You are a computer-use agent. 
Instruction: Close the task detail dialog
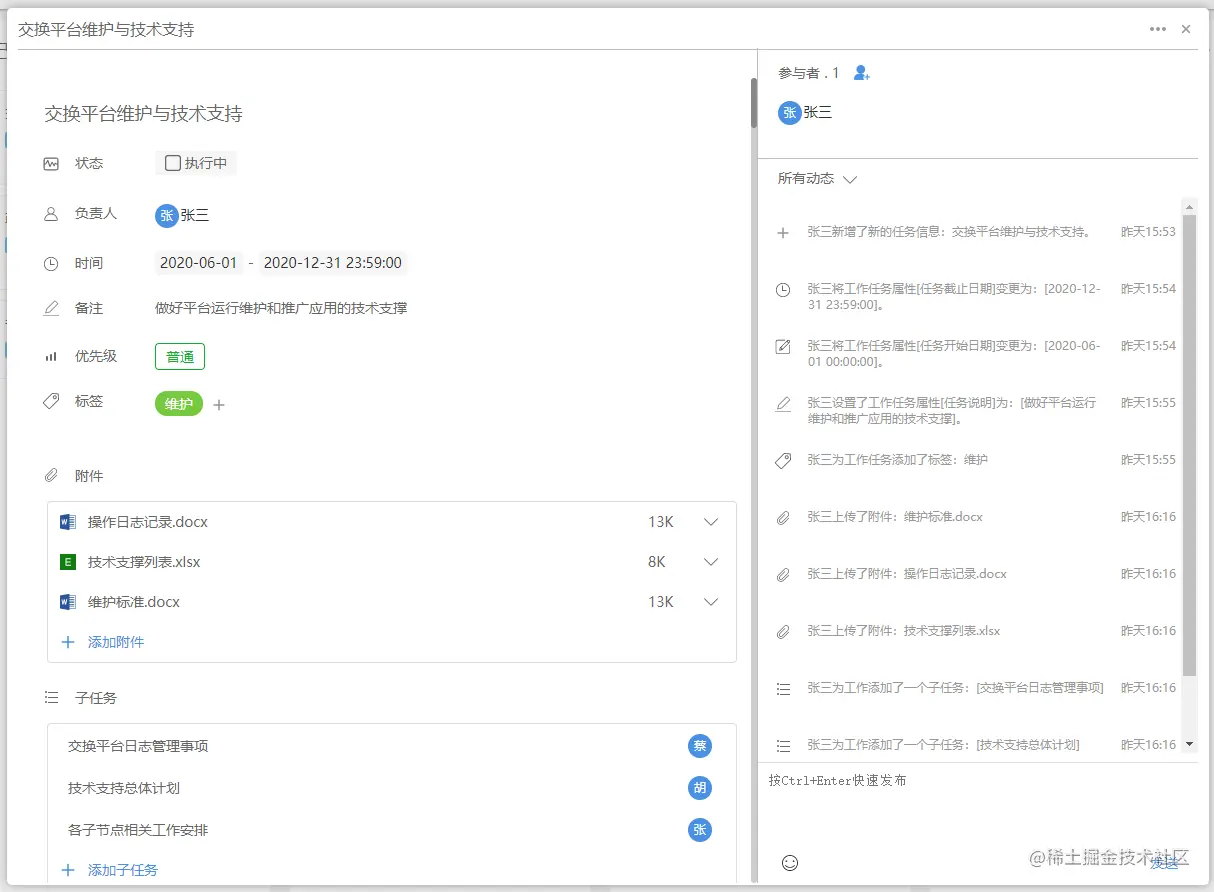[x=1186, y=29]
